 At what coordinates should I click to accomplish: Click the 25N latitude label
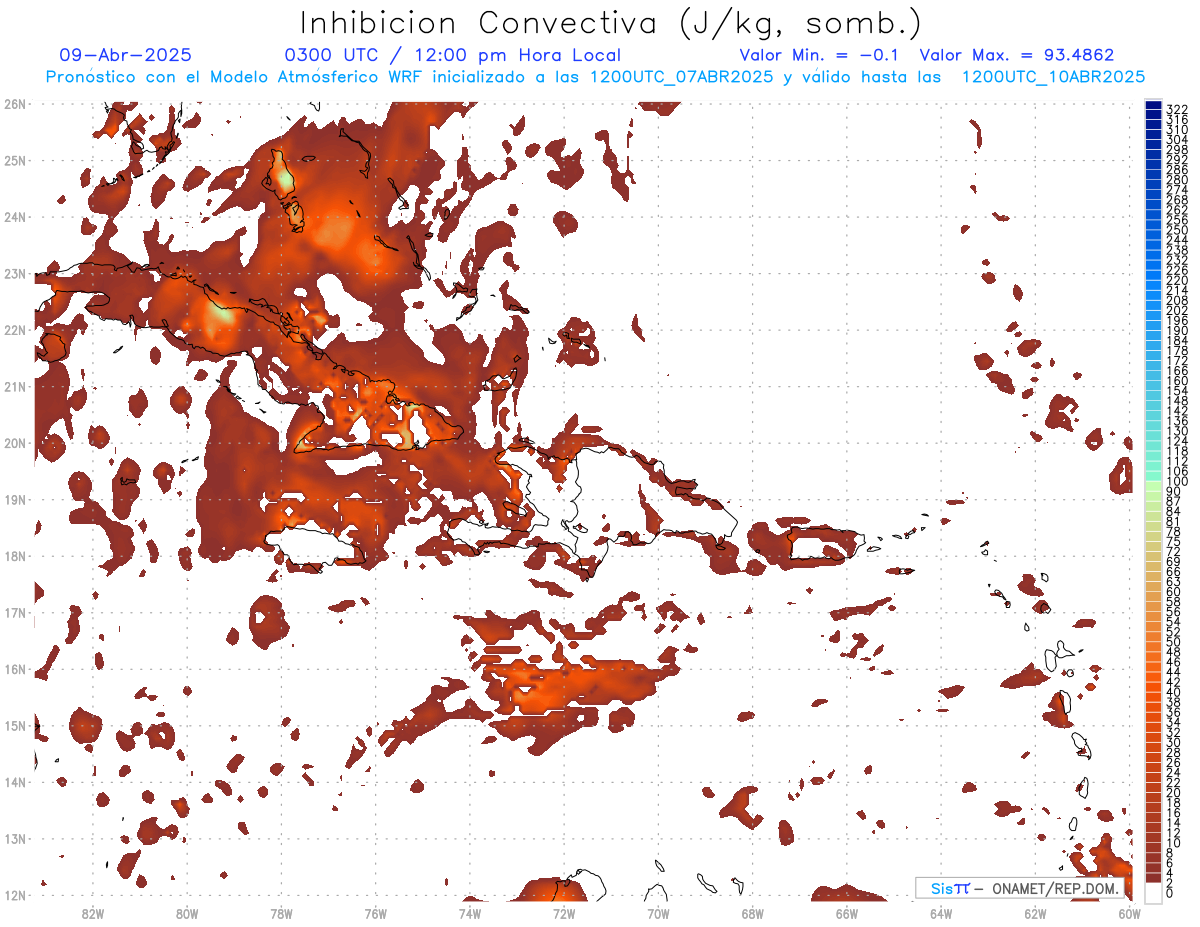pos(15,160)
